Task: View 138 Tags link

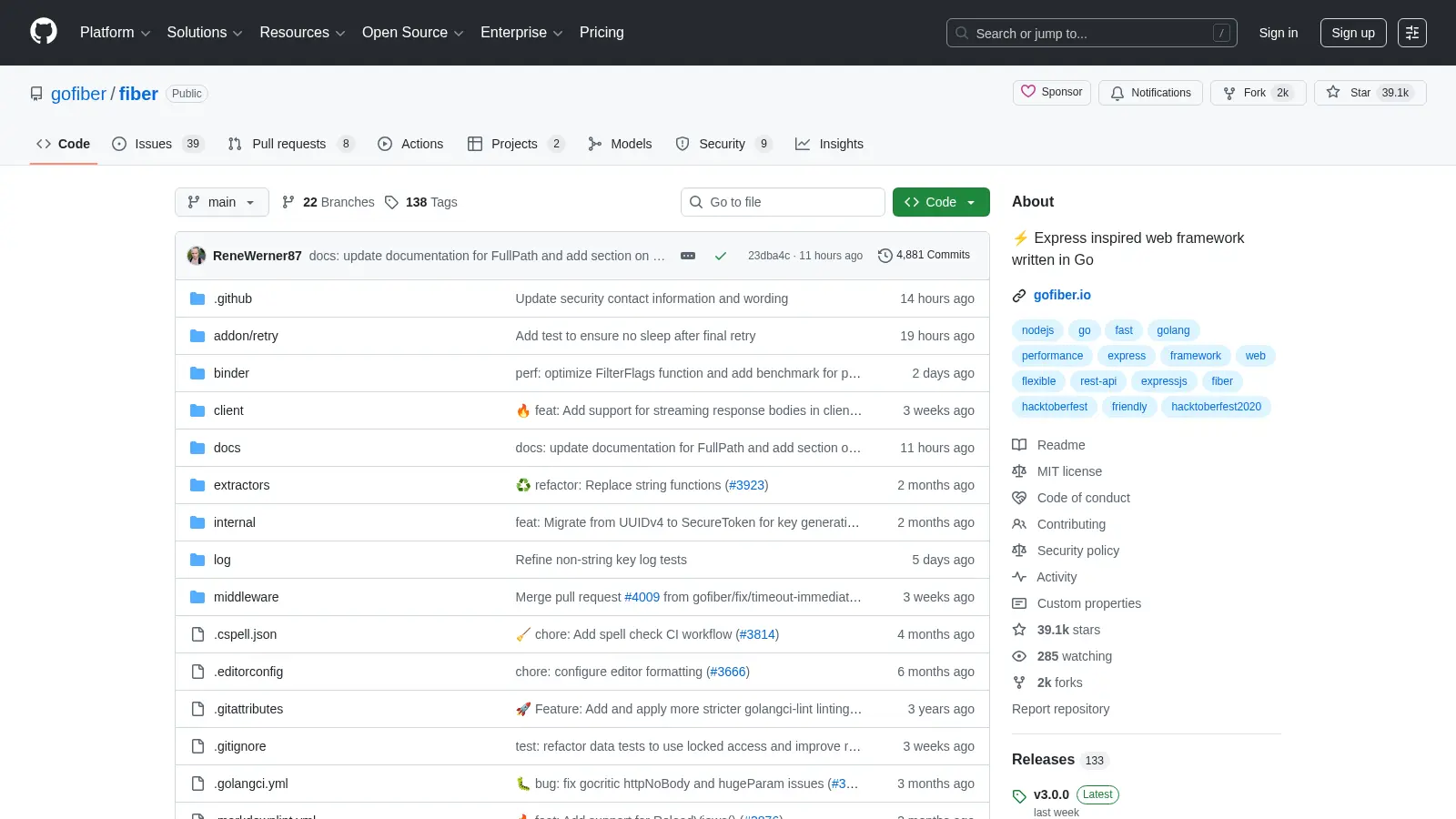Action: pyautogui.click(x=421, y=202)
